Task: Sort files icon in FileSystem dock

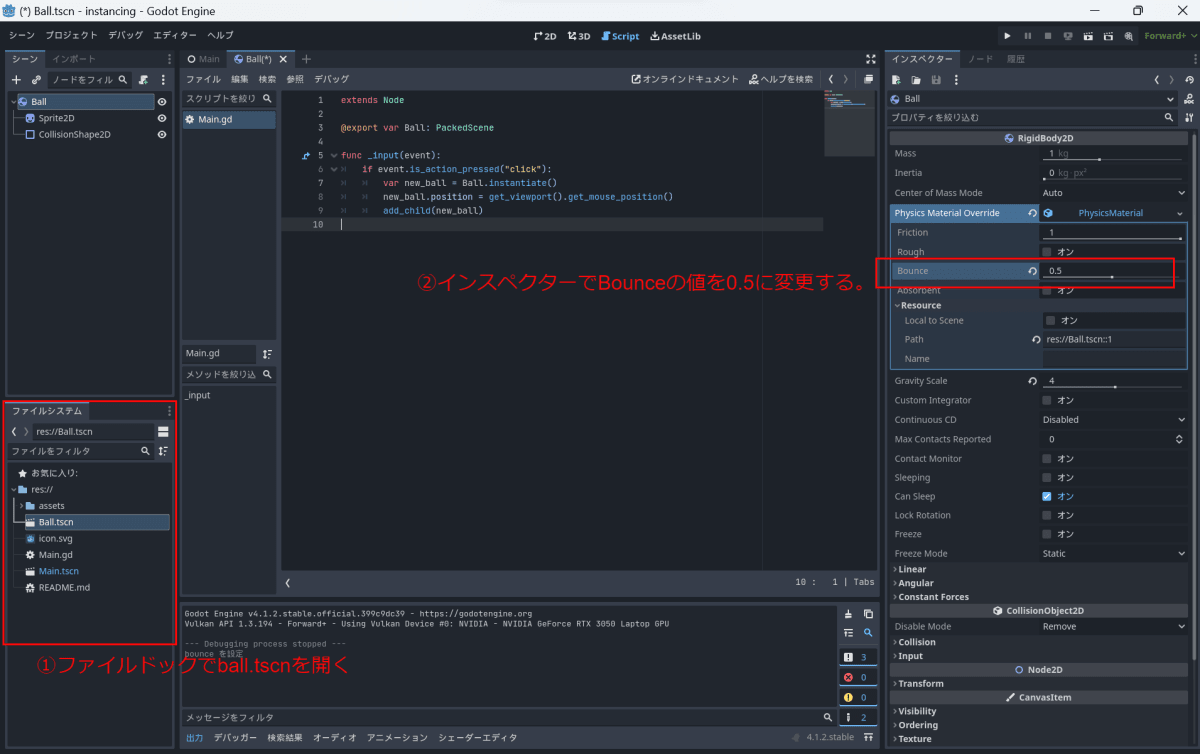Action: pos(163,452)
